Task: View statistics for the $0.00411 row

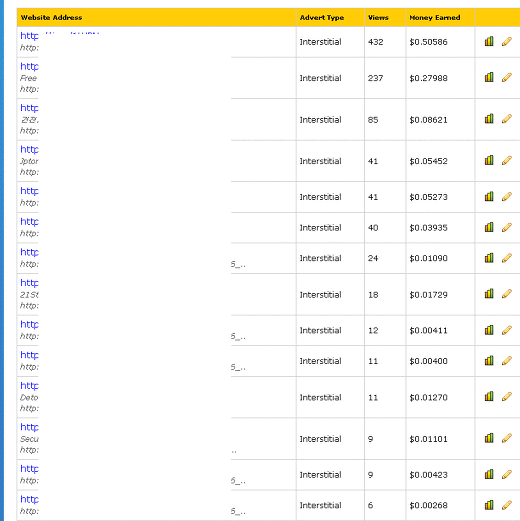Action: click(x=489, y=330)
